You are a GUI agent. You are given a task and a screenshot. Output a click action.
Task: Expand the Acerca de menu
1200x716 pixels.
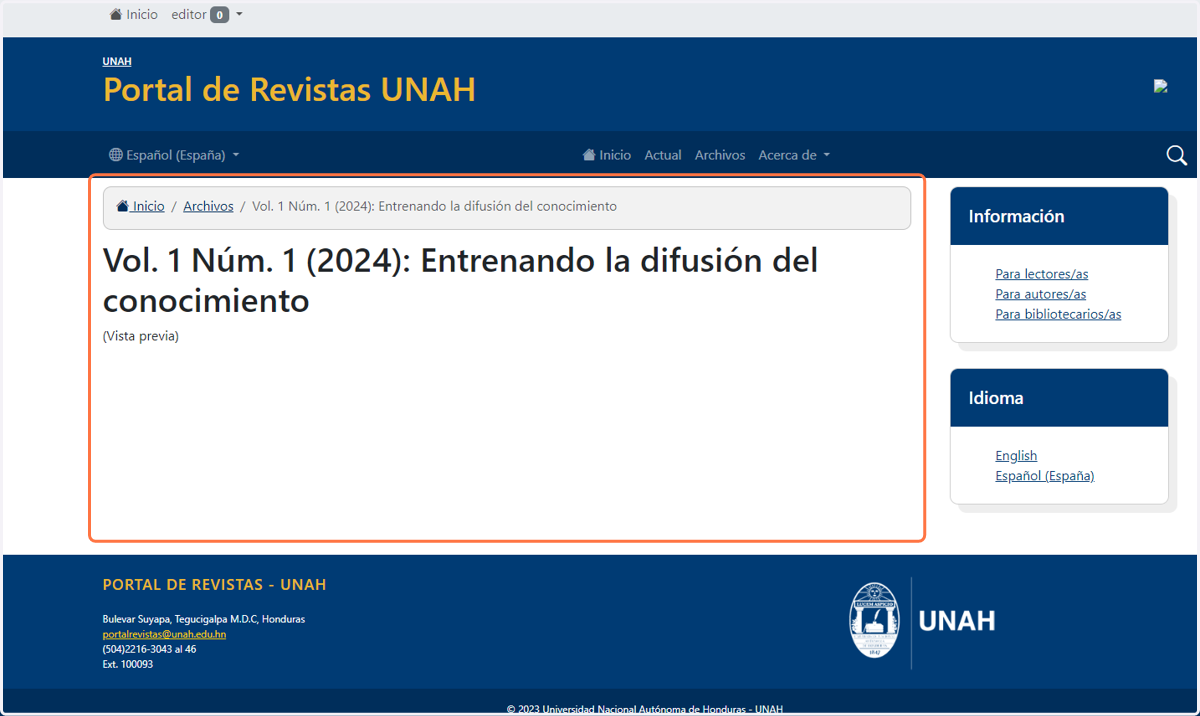(x=794, y=155)
